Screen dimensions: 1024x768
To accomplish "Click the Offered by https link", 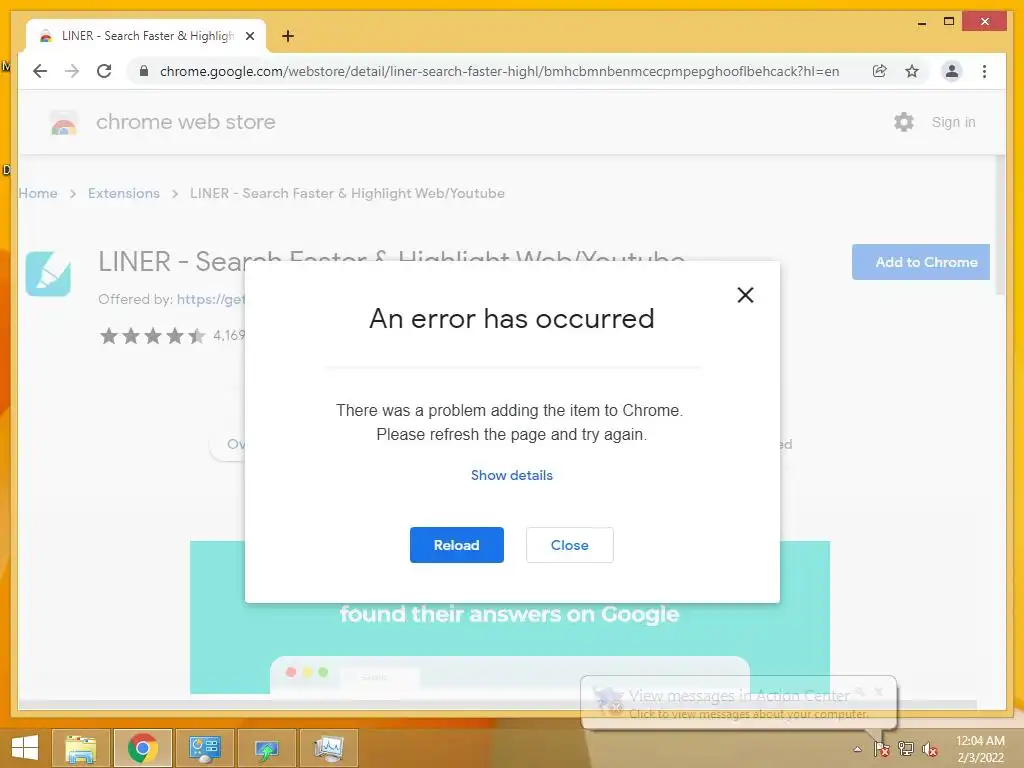I will 210,299.
